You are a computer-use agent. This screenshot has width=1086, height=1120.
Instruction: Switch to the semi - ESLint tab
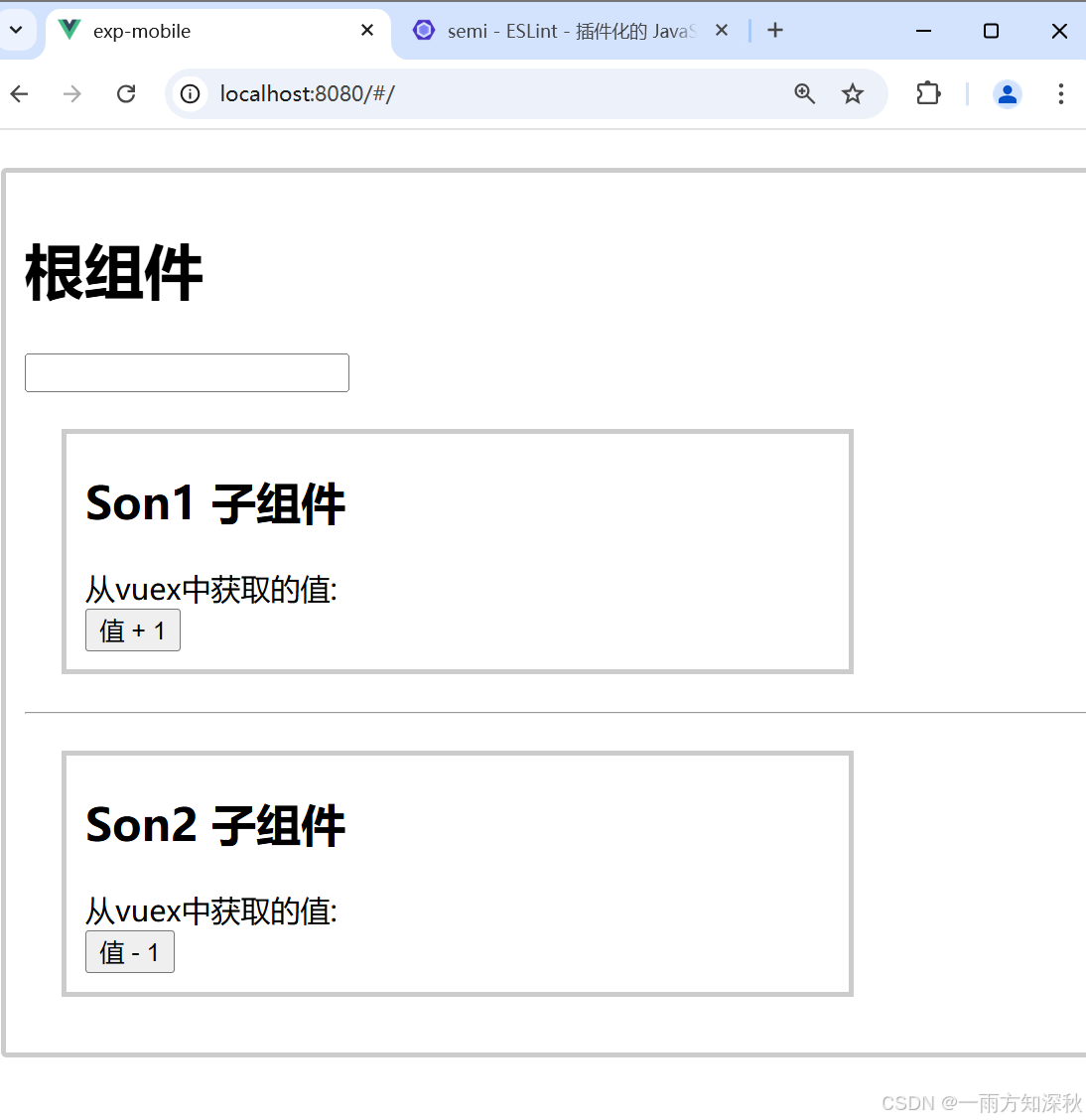pos(571,31)
